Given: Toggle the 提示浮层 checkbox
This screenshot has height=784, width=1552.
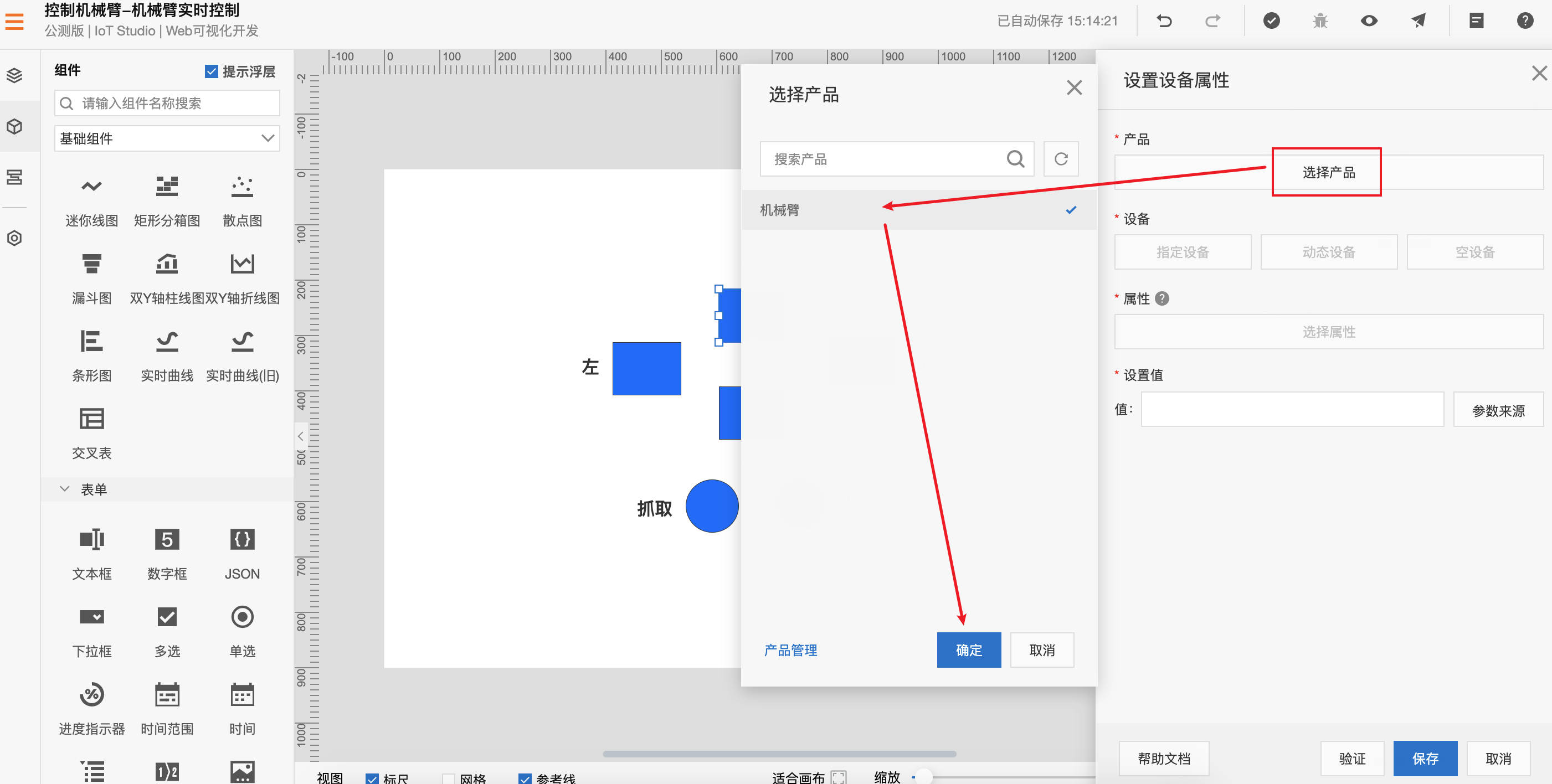Looking at the screenshot, I should point(212,71).
